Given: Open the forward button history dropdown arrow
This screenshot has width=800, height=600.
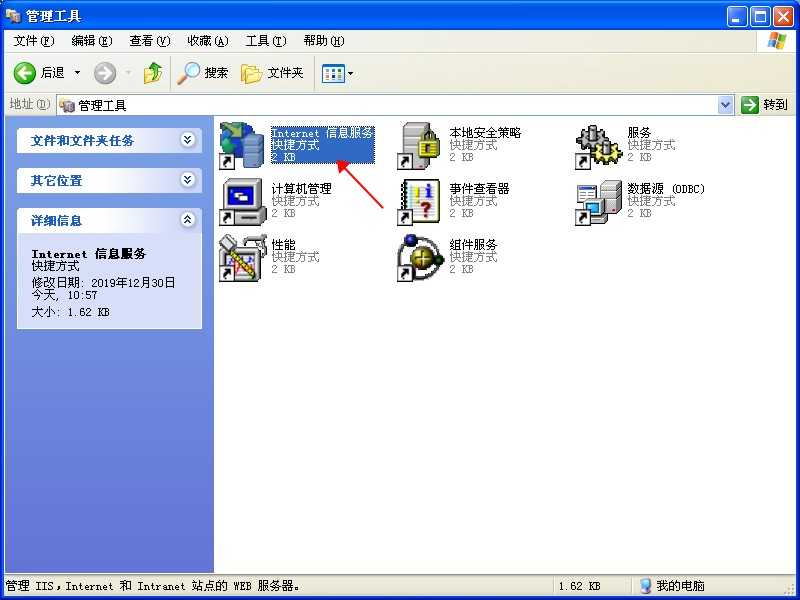Looking at the screenshot, I should coord(128,73).
